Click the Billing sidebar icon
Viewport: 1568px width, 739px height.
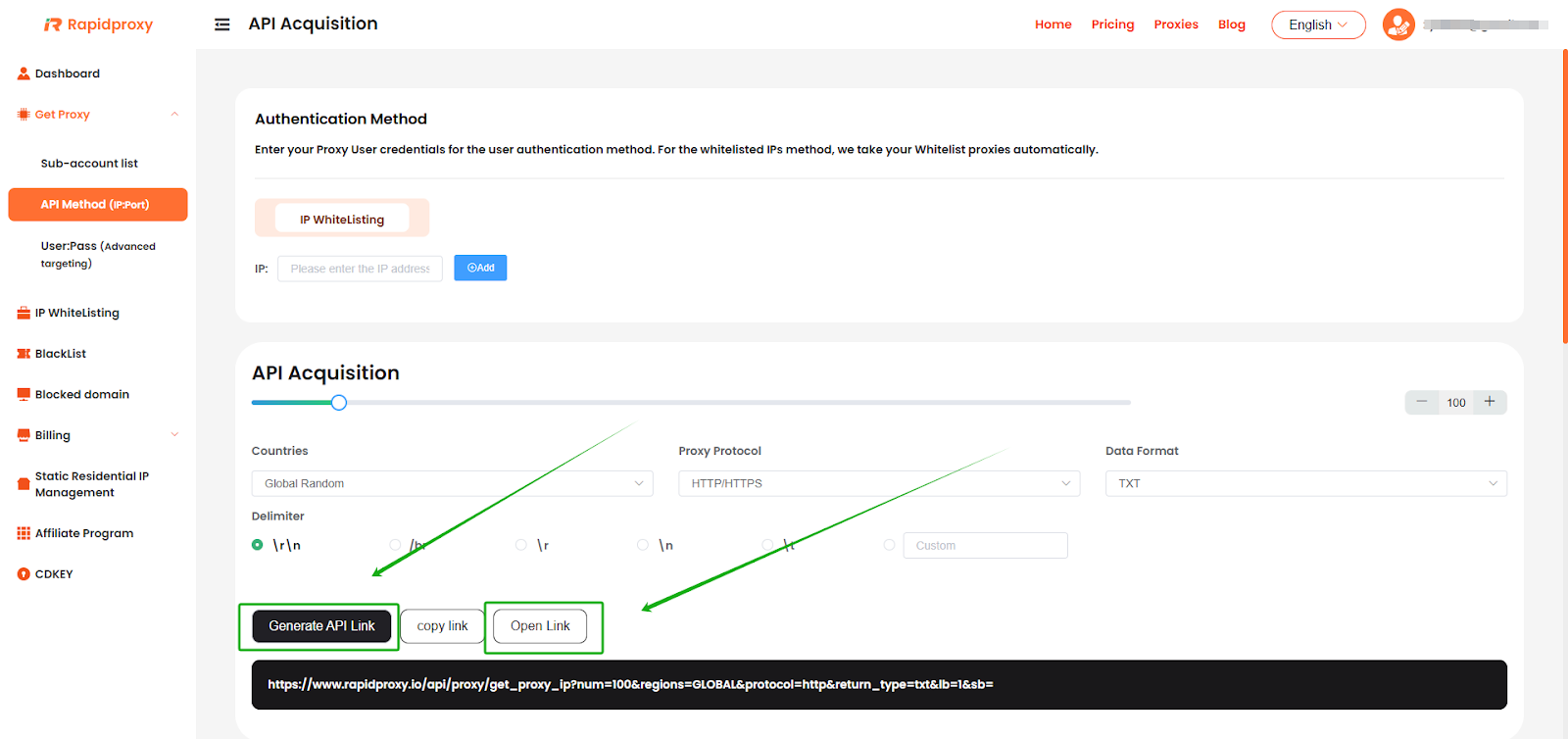pos(24,436)
